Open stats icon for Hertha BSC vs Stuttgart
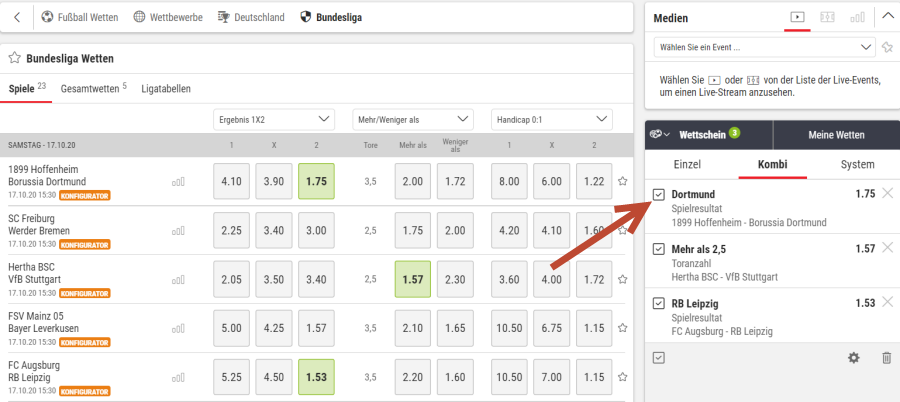 click(x=179, y=279)
